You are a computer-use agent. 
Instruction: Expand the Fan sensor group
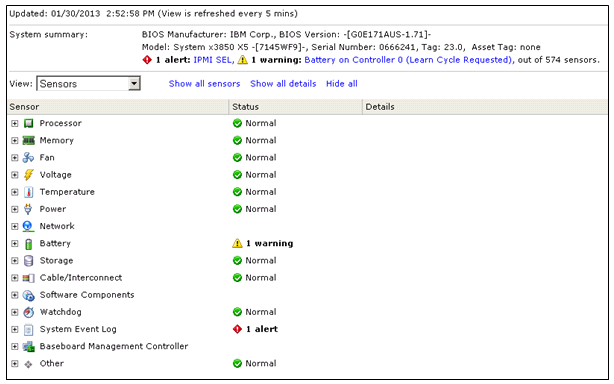click(14, 158)
